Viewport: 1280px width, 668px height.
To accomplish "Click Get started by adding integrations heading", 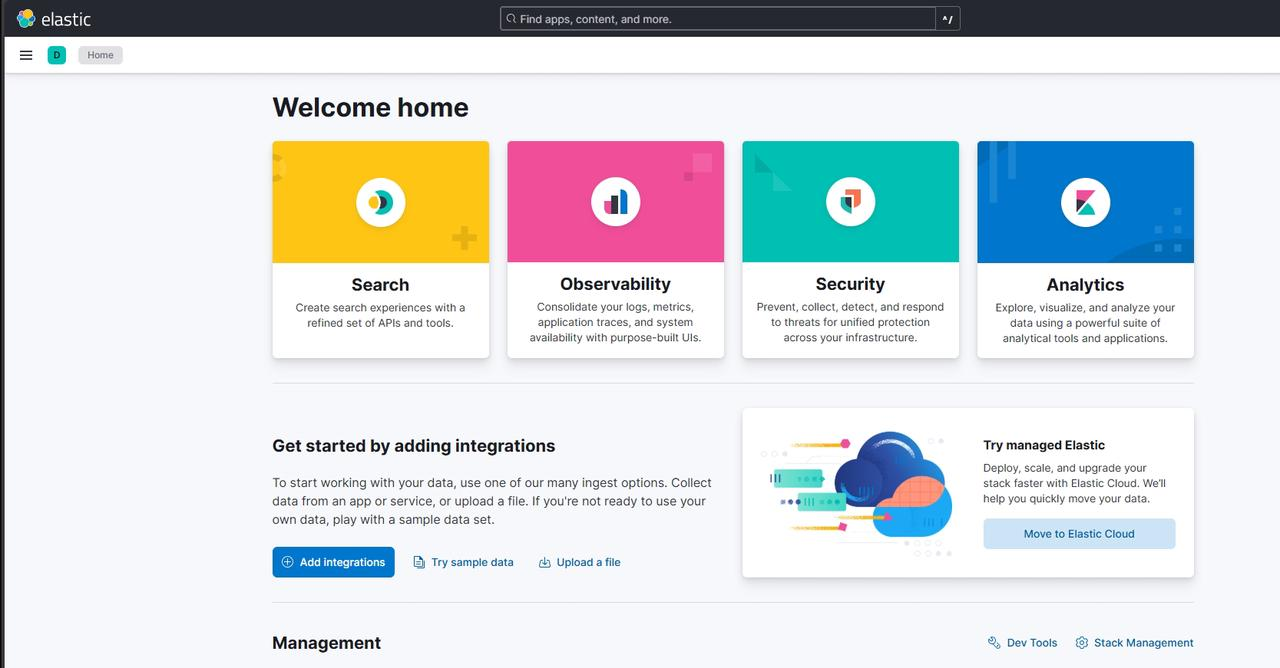I will [413, 446].
